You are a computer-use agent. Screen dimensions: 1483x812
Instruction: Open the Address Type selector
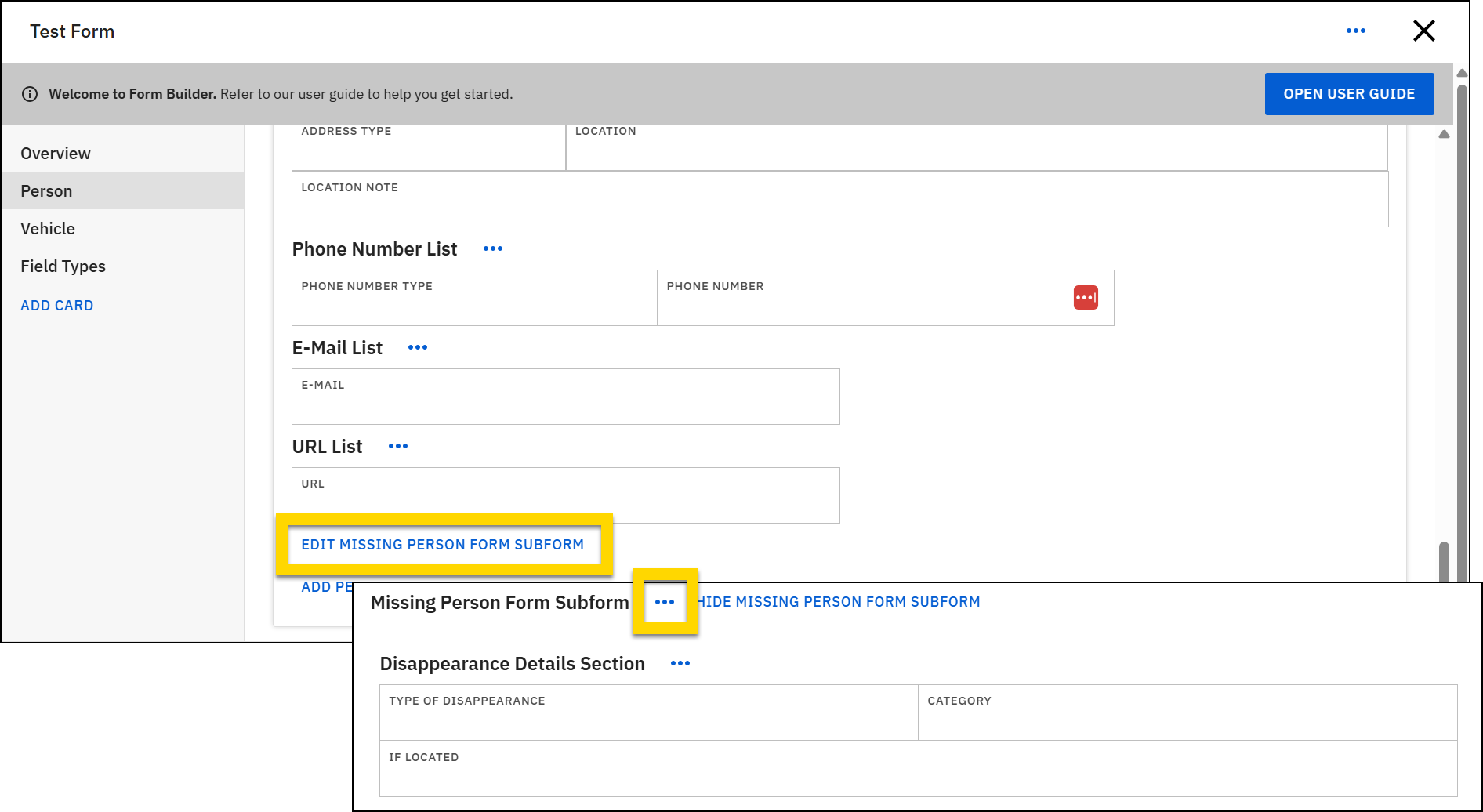[428, 149]
